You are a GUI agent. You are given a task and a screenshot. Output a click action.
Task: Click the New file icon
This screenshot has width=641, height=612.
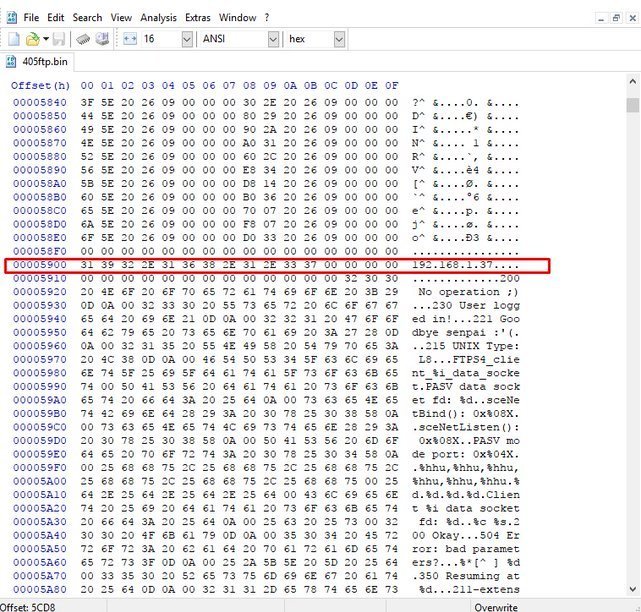pyautogui.click(x=14, y=39)
